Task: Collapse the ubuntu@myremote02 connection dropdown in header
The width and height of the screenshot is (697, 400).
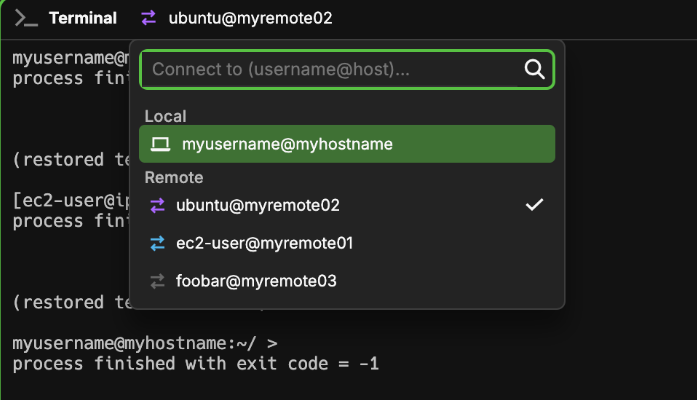Action: point(250,18)
